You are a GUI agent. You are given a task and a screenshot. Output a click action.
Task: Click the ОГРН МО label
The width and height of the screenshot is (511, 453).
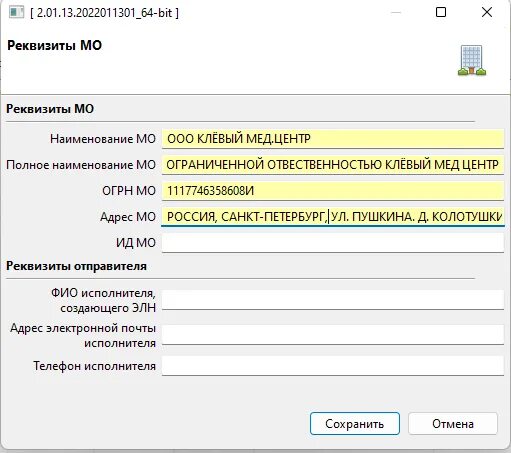(129, 191)
